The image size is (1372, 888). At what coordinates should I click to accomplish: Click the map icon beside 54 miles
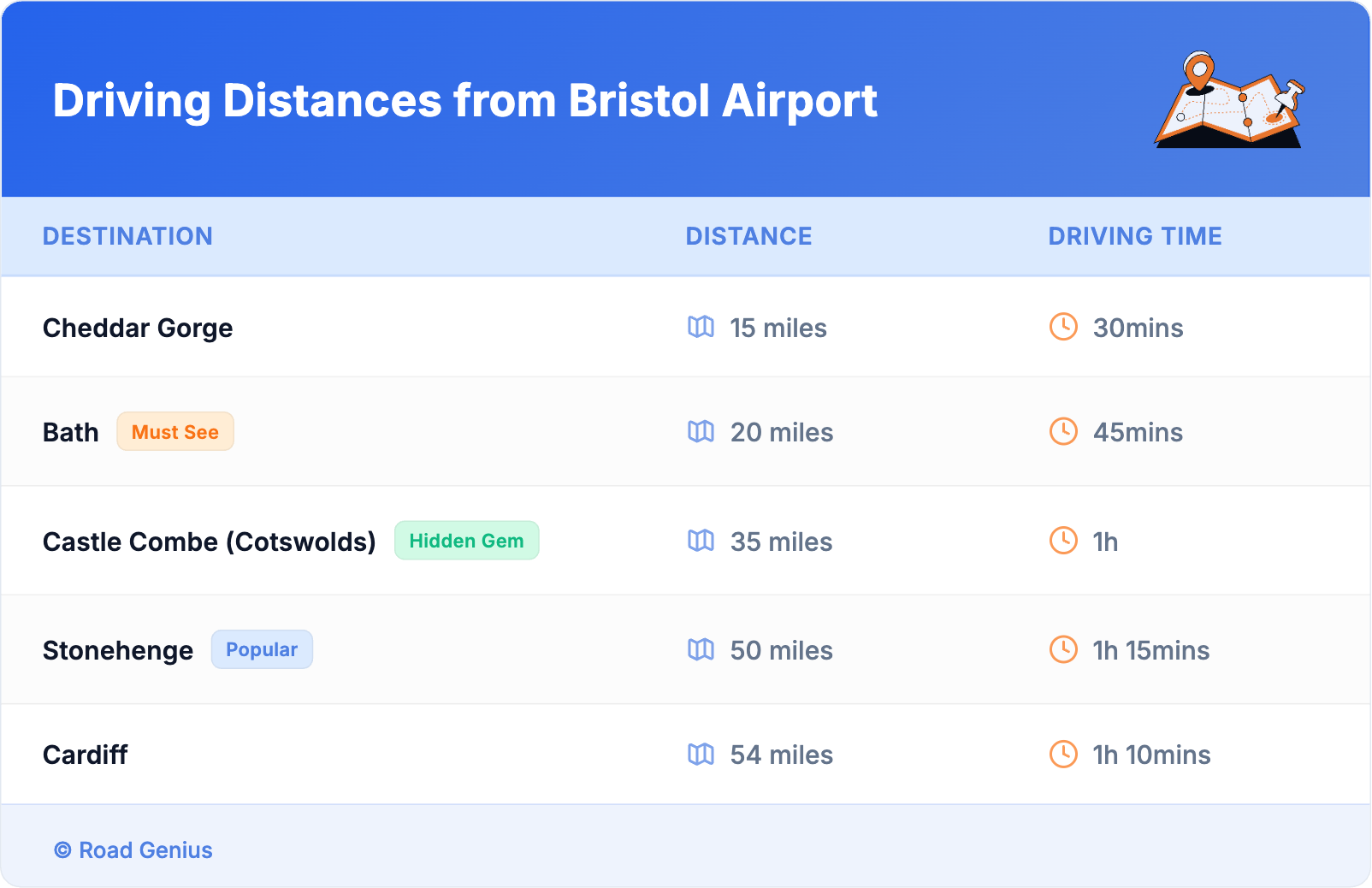[701, 754]
